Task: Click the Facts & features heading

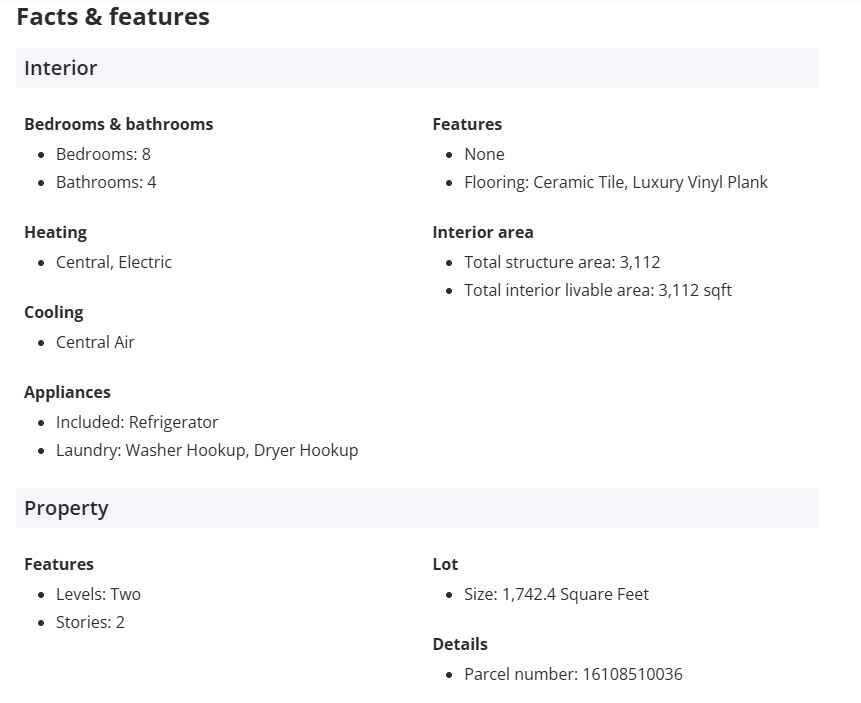Action: pyautogui.click(x=113, y=17)
